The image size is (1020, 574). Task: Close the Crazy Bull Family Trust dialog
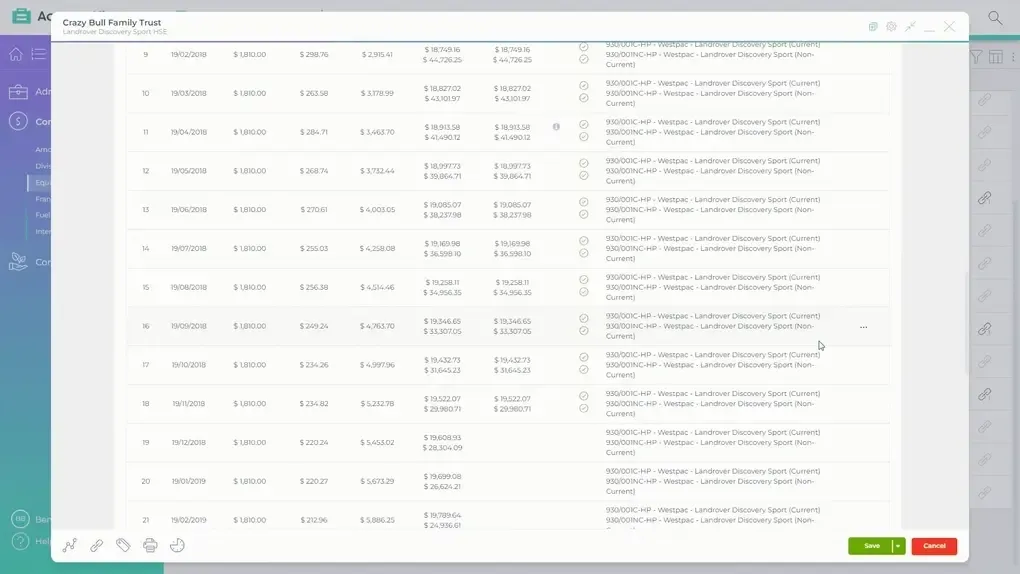click(x=950, y=27)
